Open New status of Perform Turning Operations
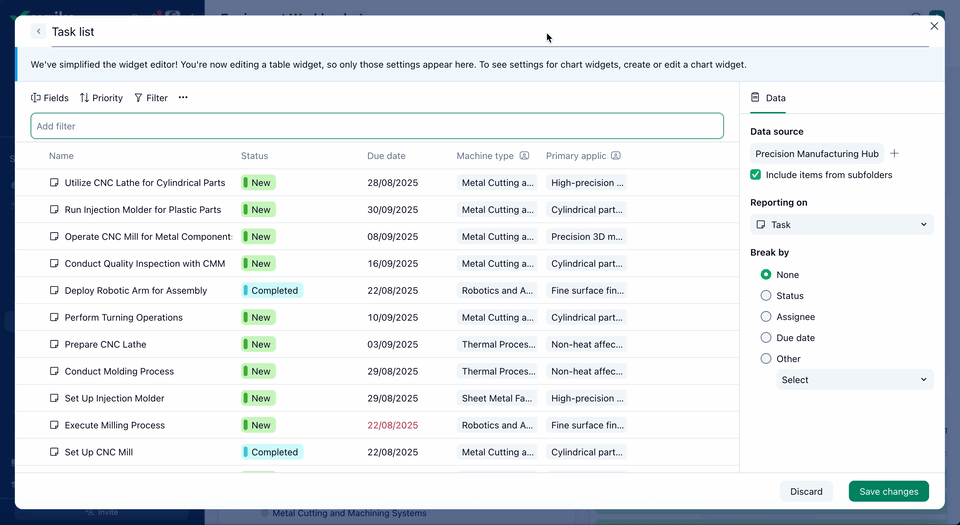This screenshot has width=960, height=525. [259, 318]
